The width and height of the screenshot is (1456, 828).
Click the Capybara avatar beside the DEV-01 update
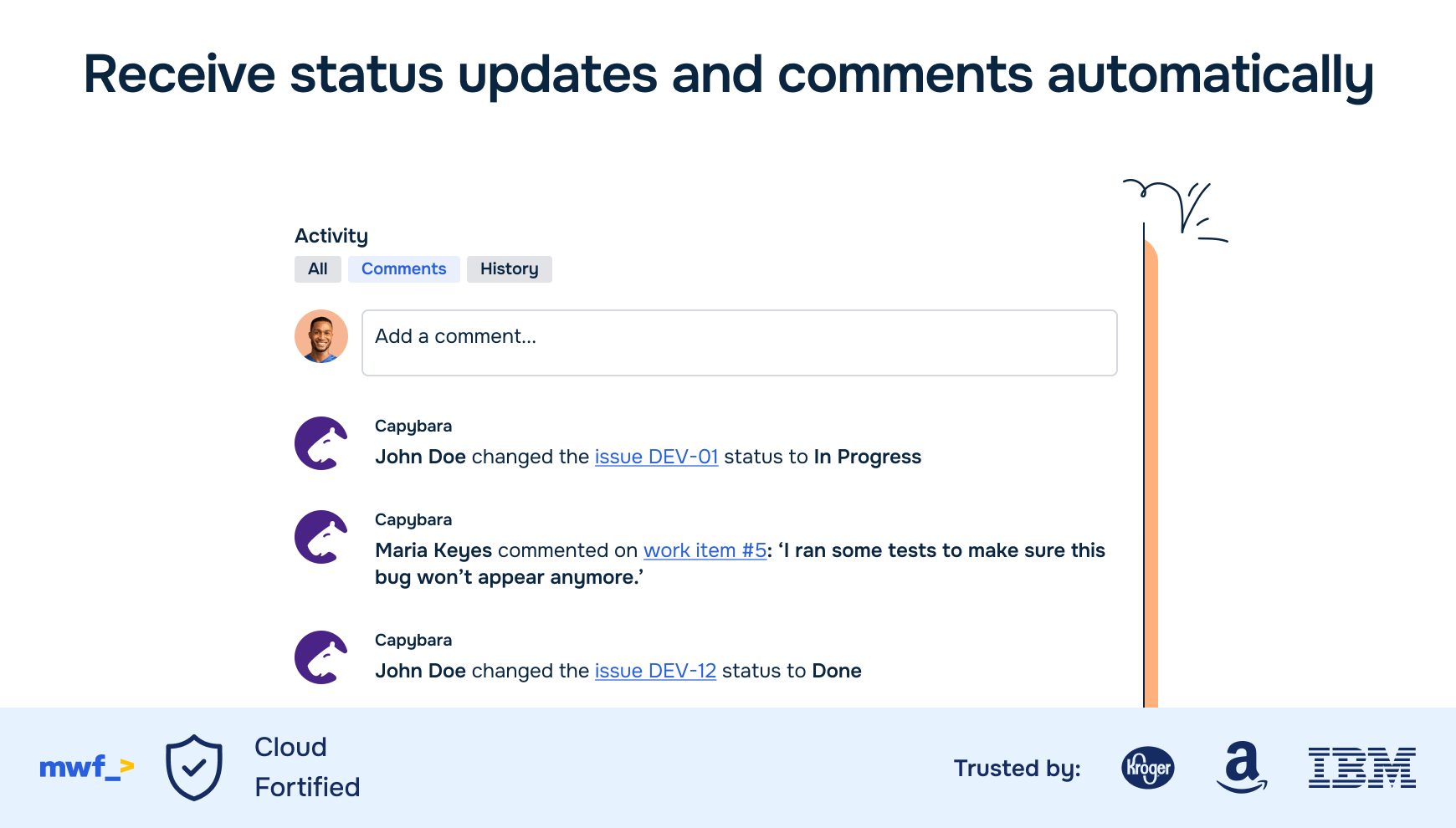(321, 443)
